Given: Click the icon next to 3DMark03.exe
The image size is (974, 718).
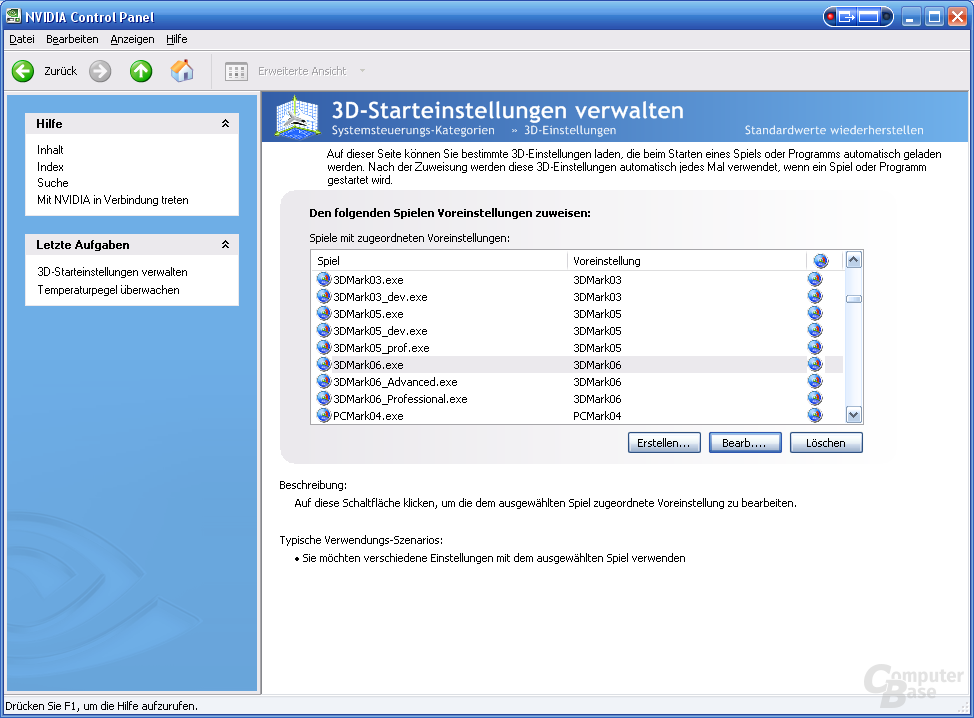Looking at the screenshot, I should pos(324,279).
